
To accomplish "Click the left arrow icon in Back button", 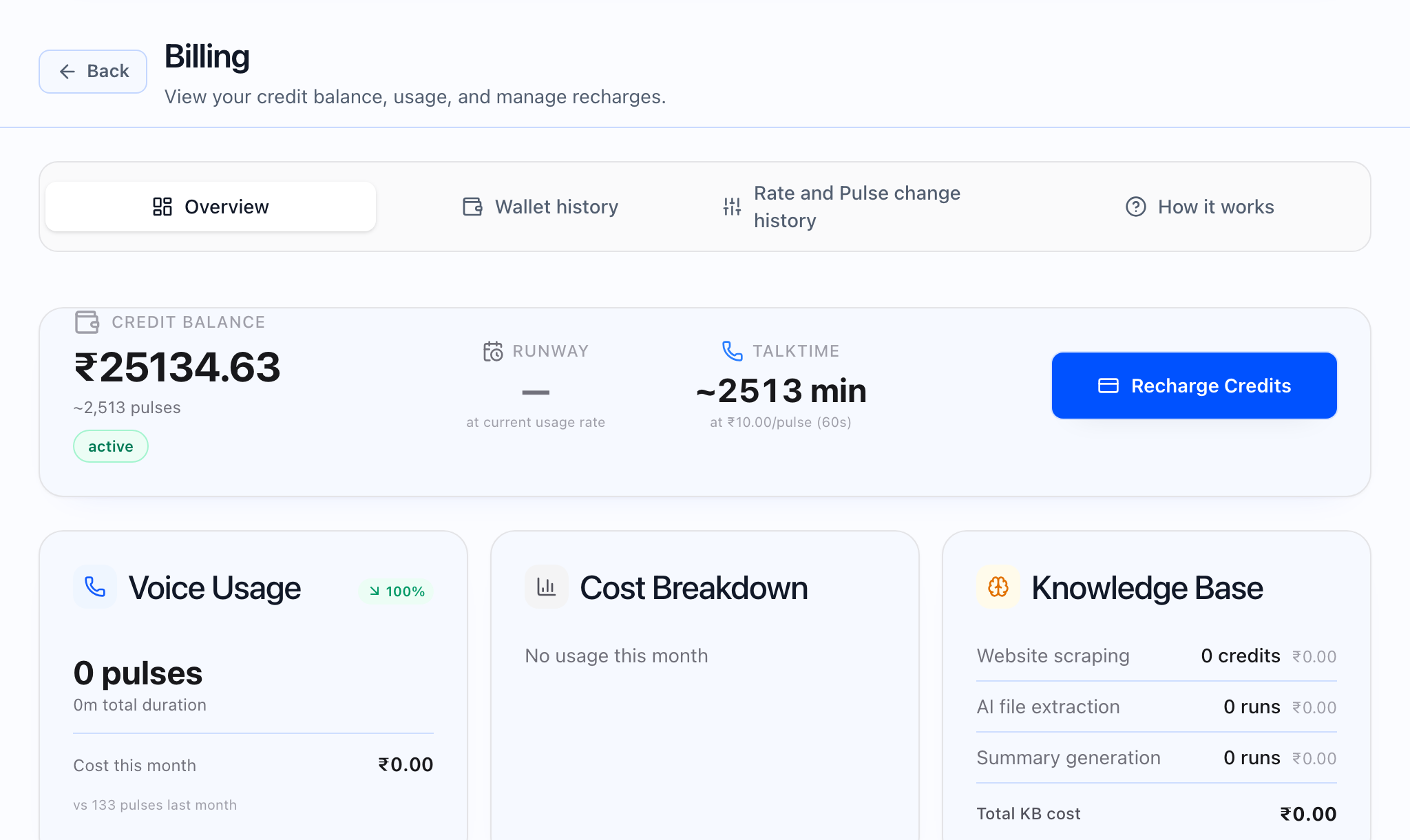I will [x=67, y=72].
